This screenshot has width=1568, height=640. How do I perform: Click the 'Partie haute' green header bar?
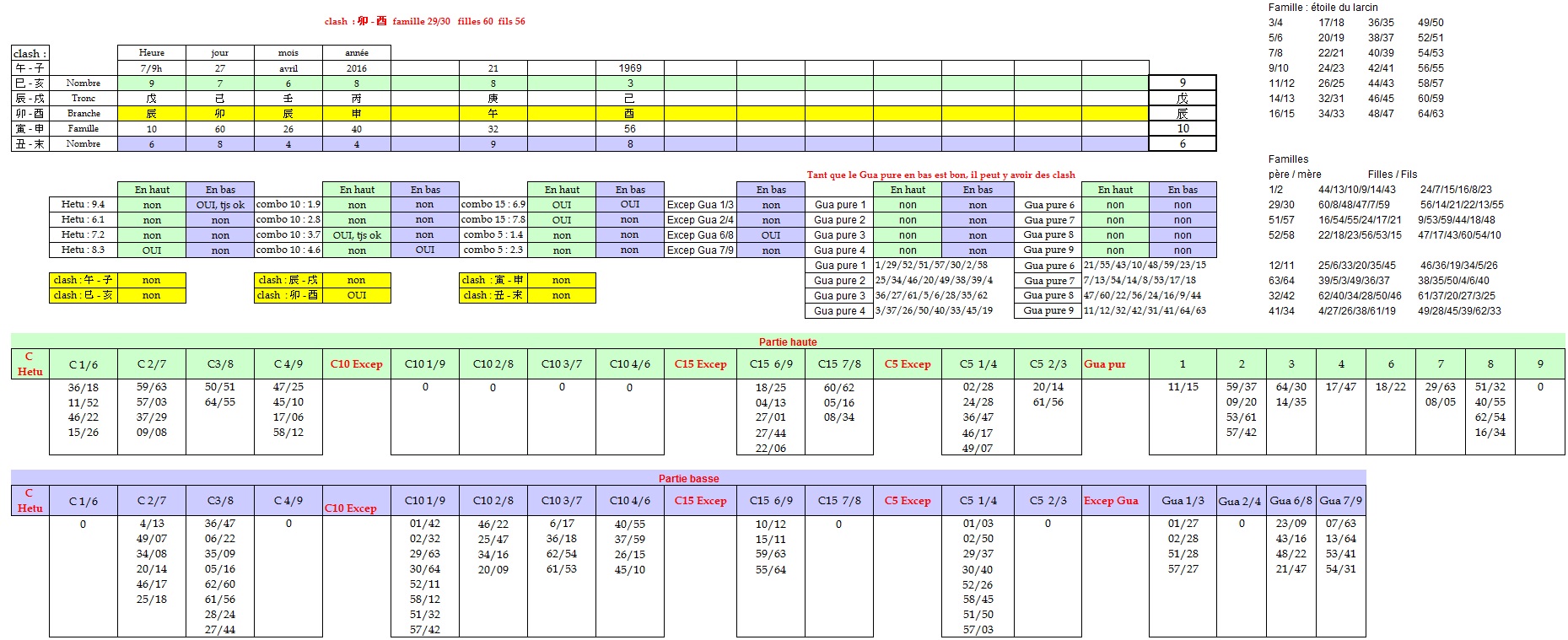(788, 342)
